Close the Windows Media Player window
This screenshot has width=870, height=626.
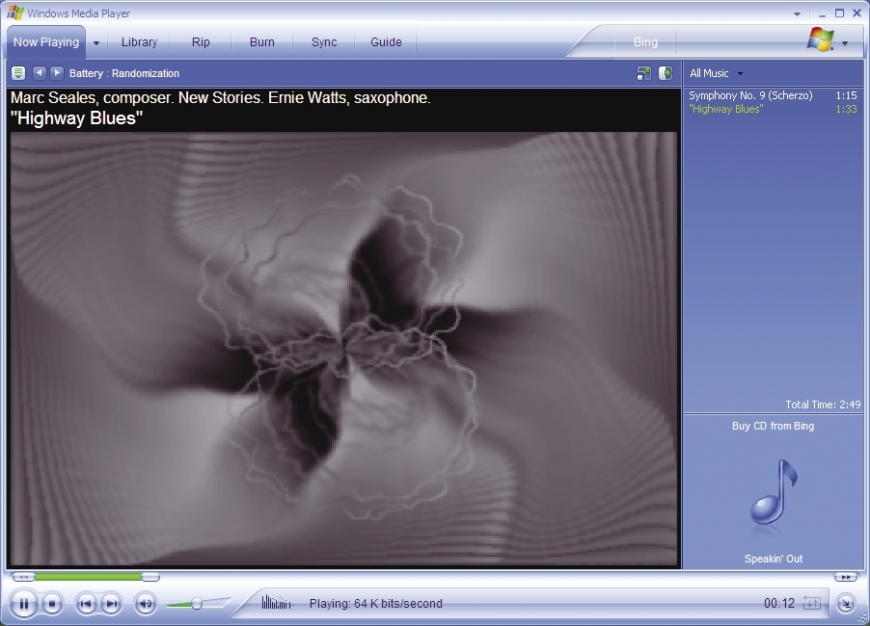click(857, 13)
